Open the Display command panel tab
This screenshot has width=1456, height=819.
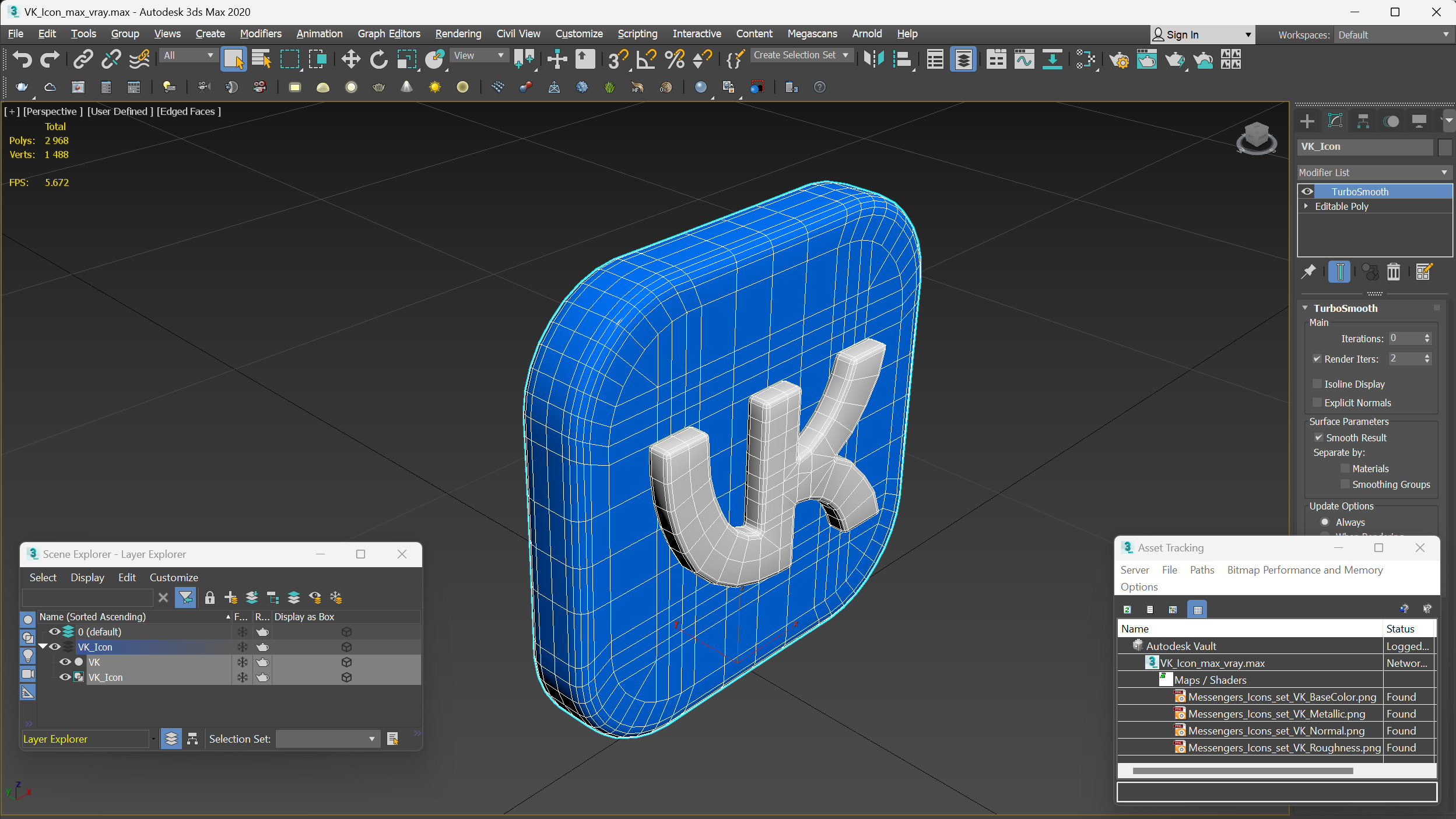(x=1419, y=121)
